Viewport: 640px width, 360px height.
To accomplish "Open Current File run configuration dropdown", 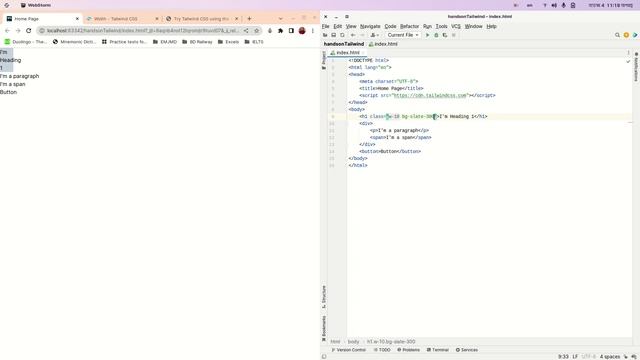I will pyautogui.click(x=403, y=35).
